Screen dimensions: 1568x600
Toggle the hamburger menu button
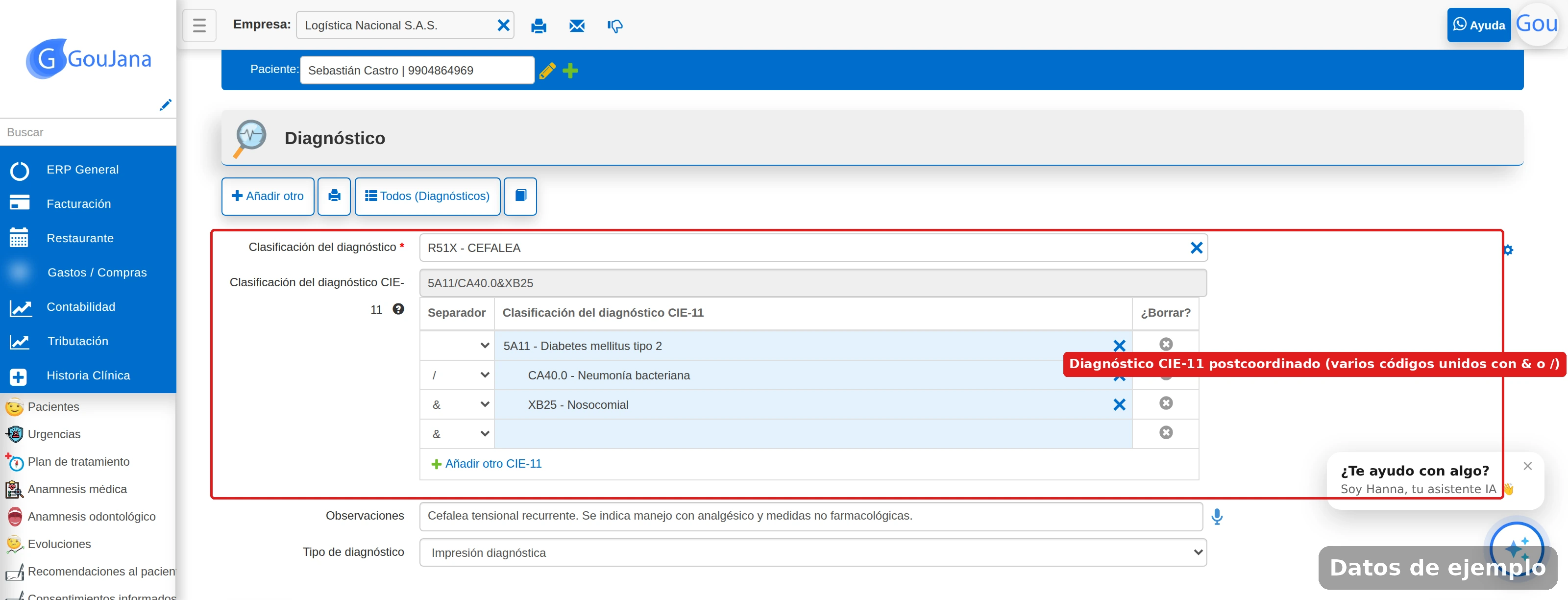199,25
